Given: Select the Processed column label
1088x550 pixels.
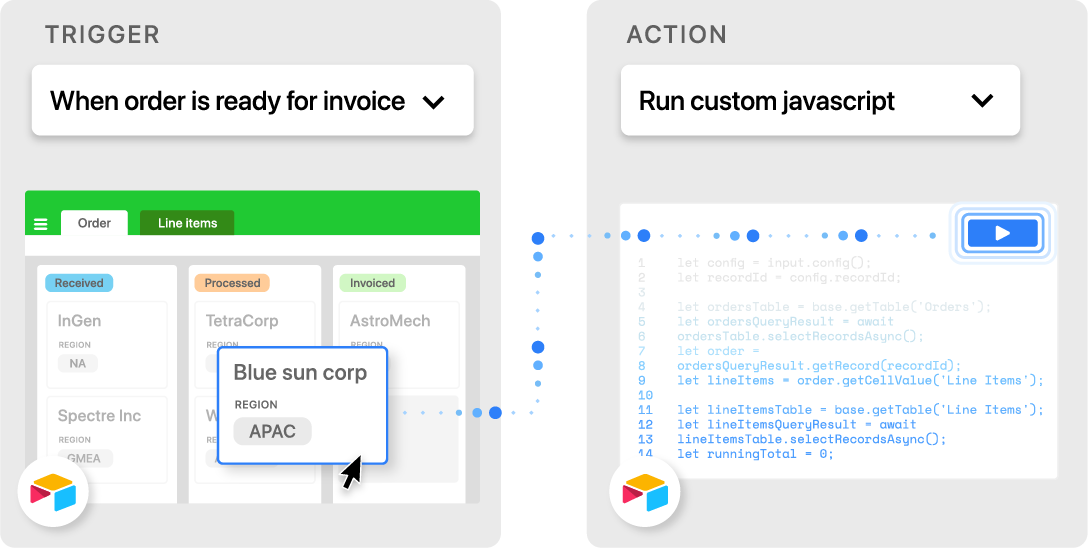Looking at the screenshot, I should pyautogui.click(x=232, y=283).
